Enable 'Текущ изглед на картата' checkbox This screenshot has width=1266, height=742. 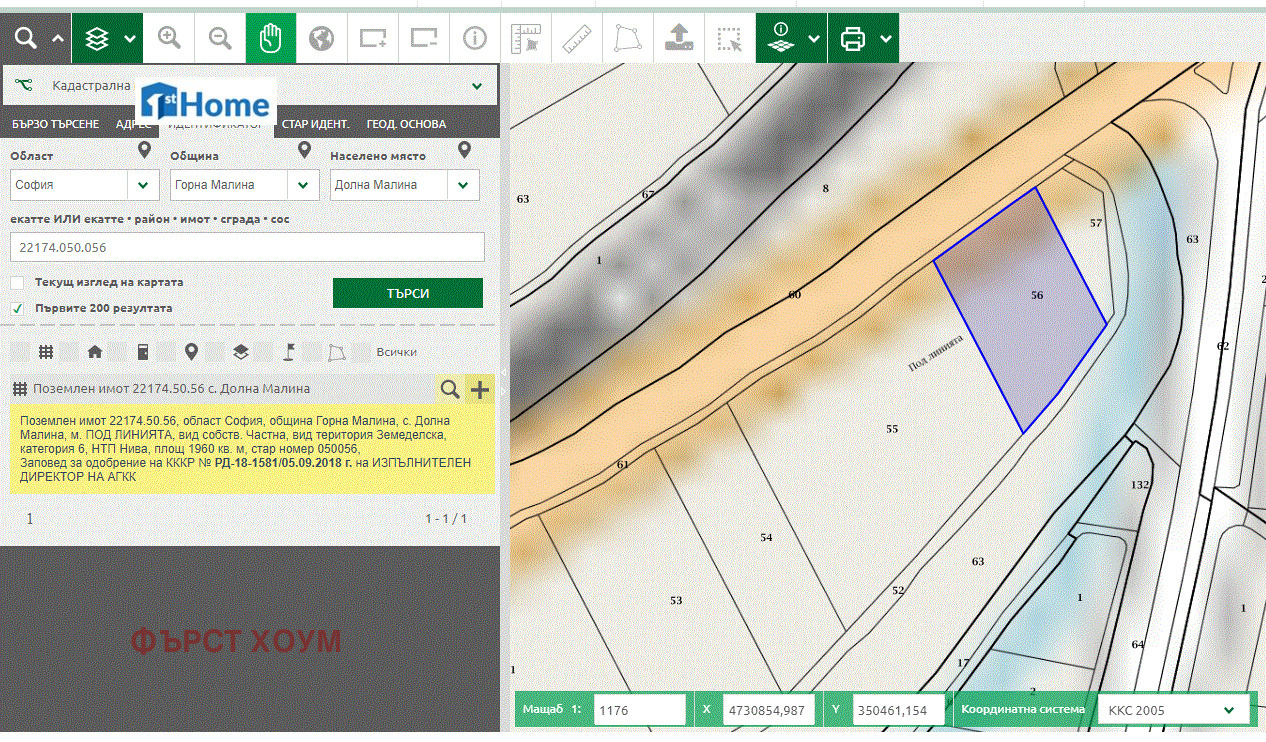(17, 283)
